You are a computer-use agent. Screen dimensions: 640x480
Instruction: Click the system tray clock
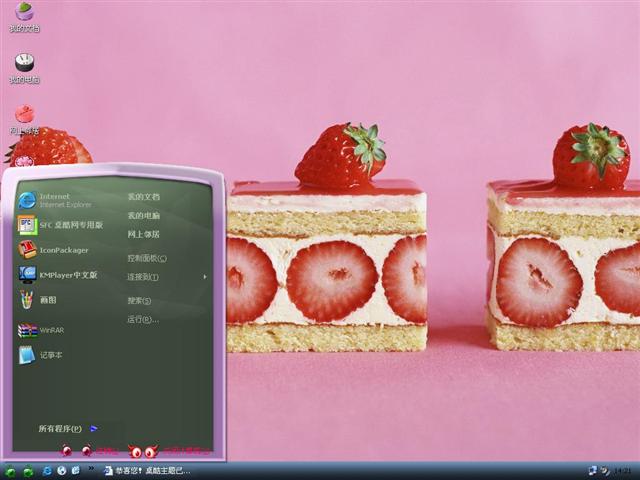(x=622, y=471)
